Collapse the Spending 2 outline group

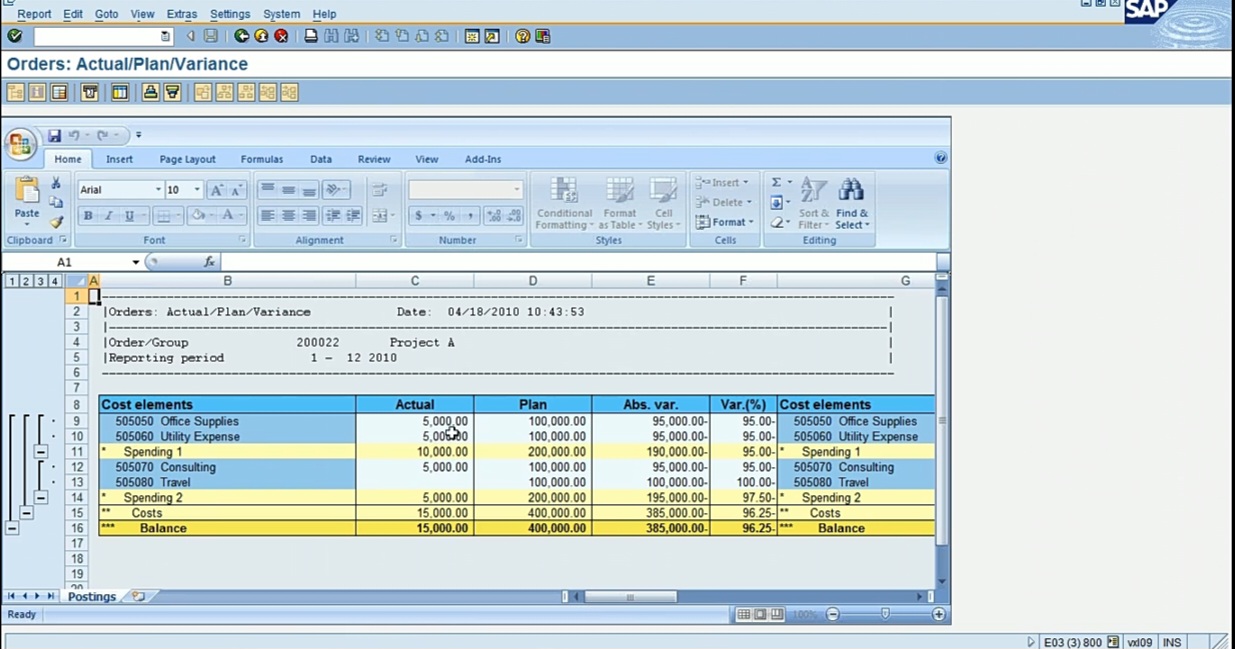pos(41,497)
